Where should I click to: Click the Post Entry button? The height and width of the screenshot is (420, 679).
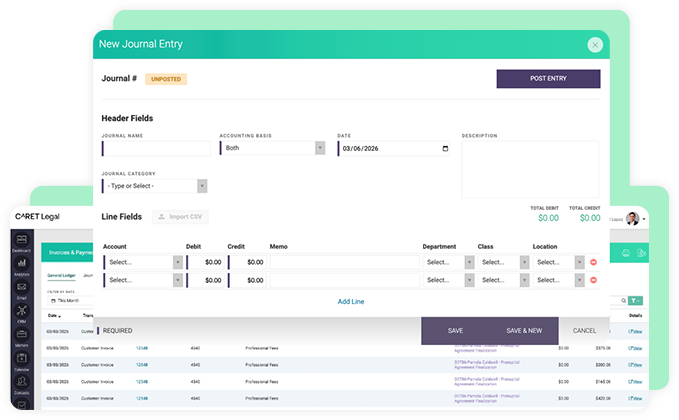tap(548, 78)
